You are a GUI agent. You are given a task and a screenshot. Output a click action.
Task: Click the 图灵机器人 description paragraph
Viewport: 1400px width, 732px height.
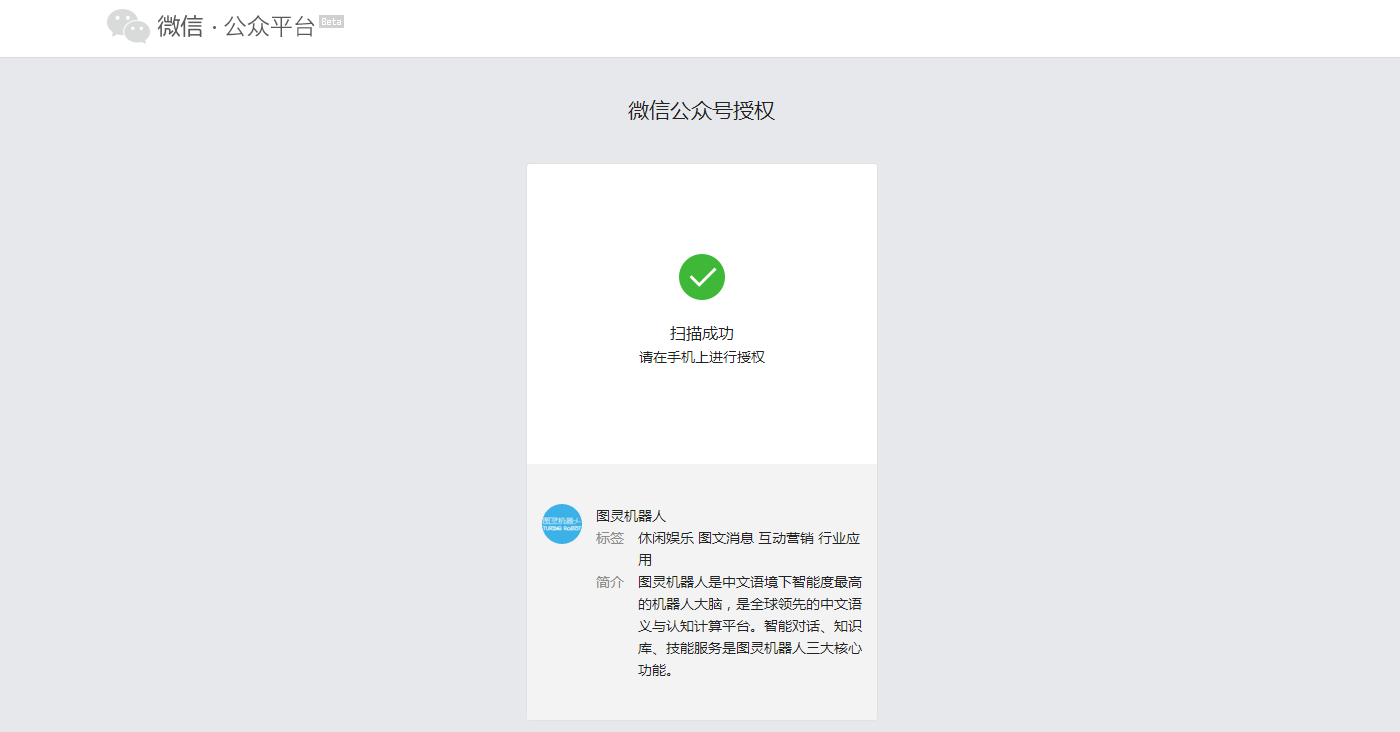pyautogui.click(x=750, y=626)
